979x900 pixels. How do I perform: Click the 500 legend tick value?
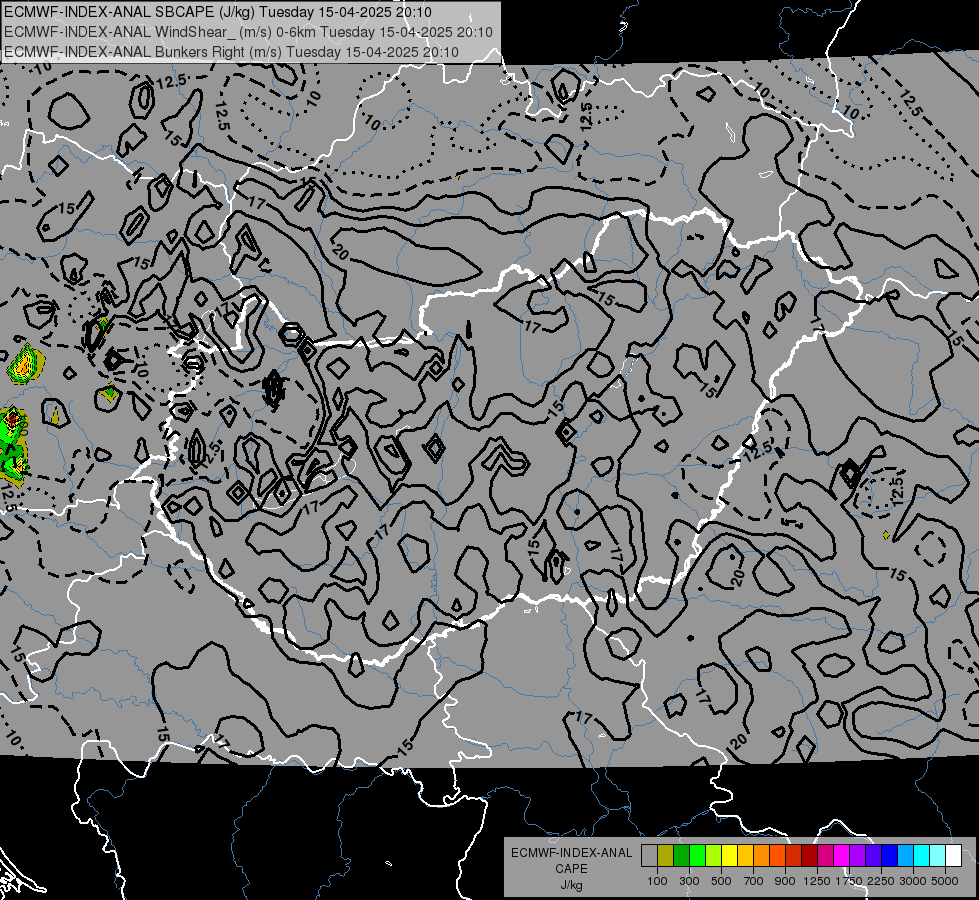click(721, 881)
